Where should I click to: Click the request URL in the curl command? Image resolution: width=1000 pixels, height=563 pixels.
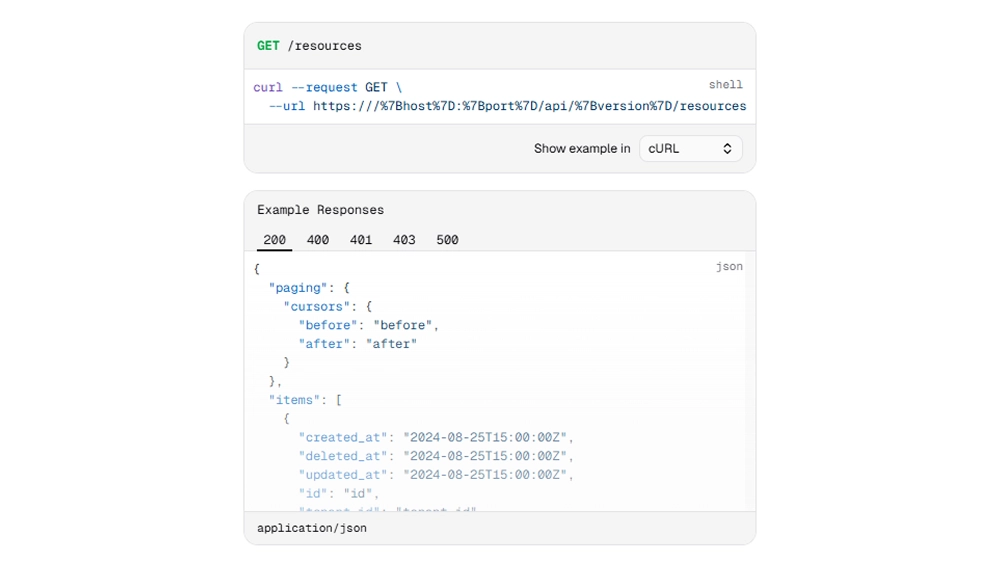[529, 106]
